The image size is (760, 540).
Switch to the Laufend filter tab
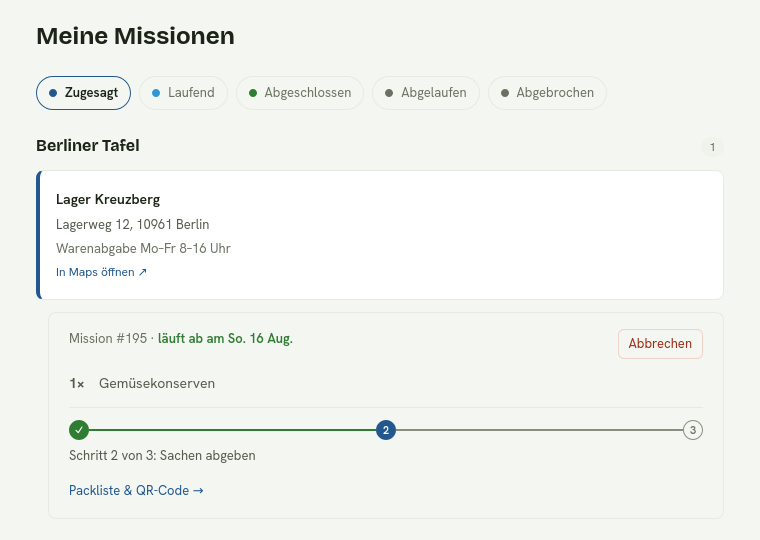click(x=183, y=93)
